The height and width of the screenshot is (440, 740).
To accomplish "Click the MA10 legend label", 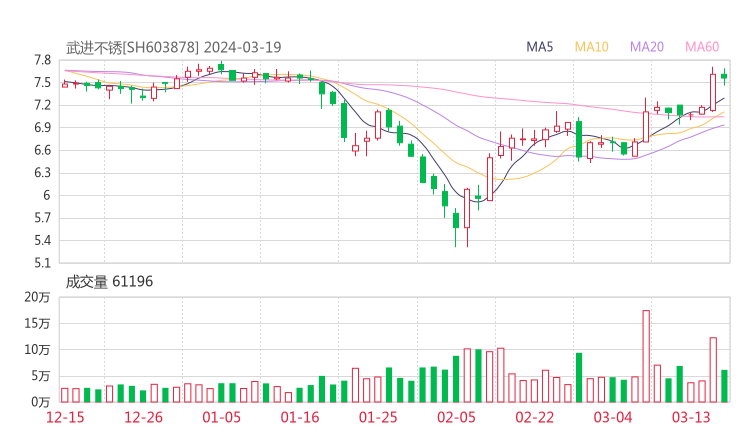I will tap(591, 47).
